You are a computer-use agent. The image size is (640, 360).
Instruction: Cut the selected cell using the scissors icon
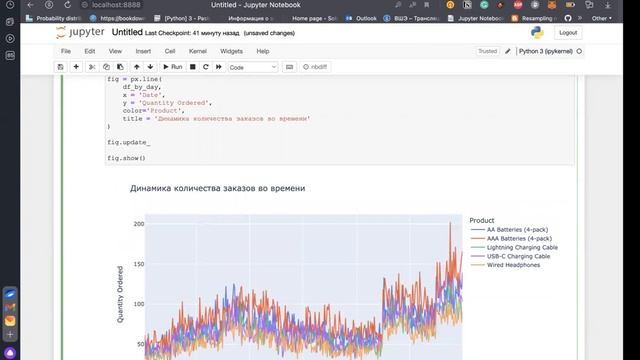coord(92,67)
